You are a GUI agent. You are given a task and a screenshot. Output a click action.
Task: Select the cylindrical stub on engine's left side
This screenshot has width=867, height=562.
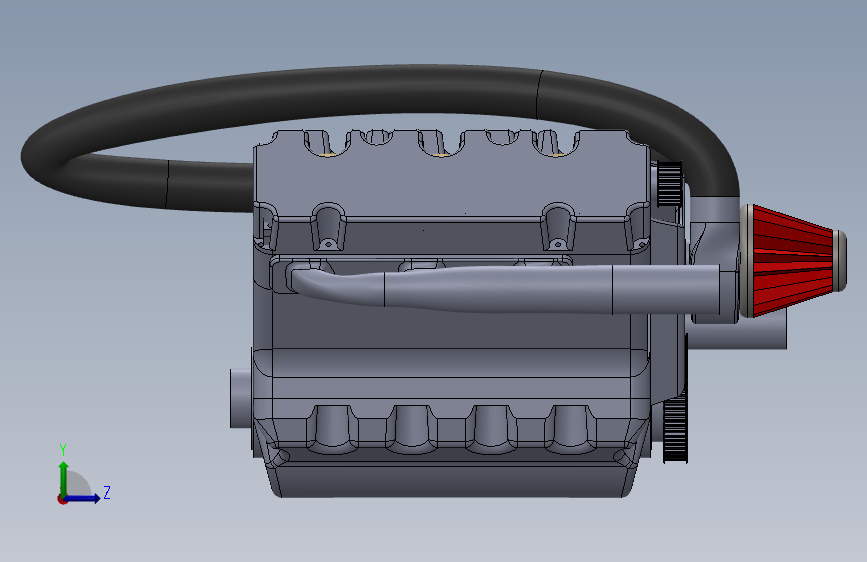[x=241, y=398]
